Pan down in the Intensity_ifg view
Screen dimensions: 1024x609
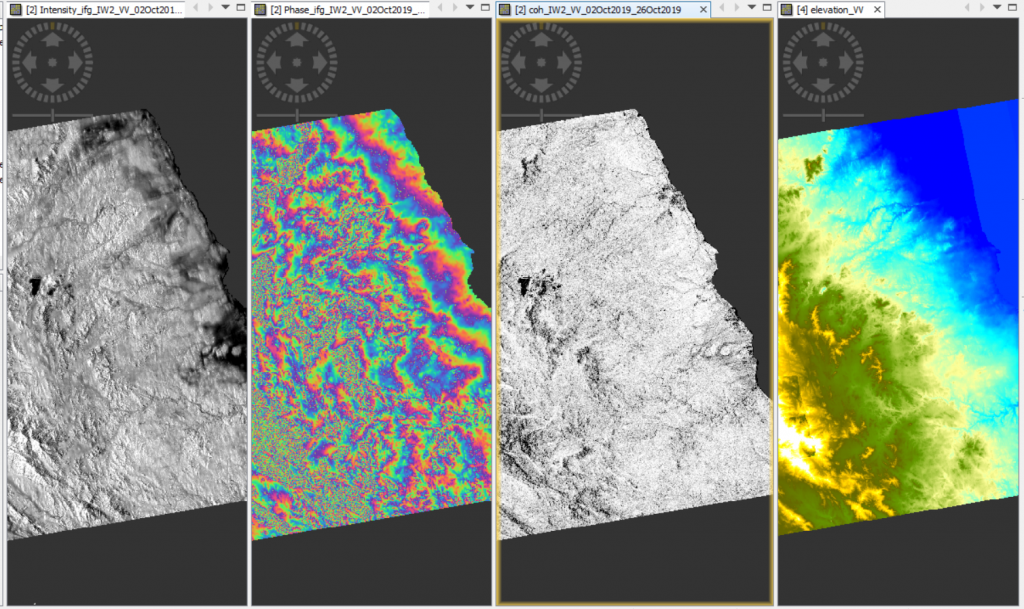tap(52, 86)
